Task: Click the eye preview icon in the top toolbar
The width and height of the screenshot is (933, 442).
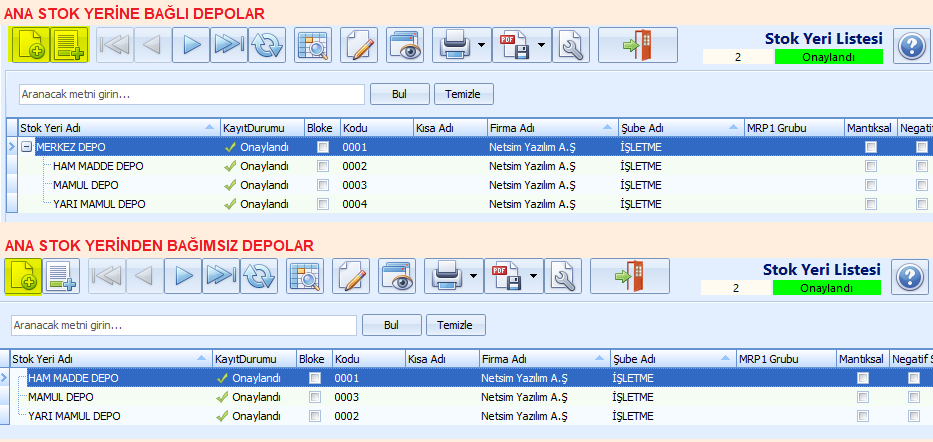Action: point(405,45)
